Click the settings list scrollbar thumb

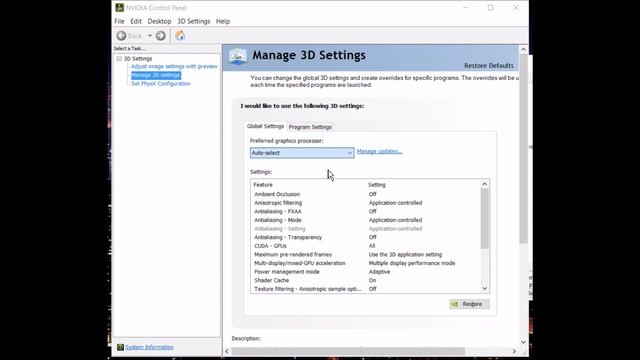tap(484, 219)
